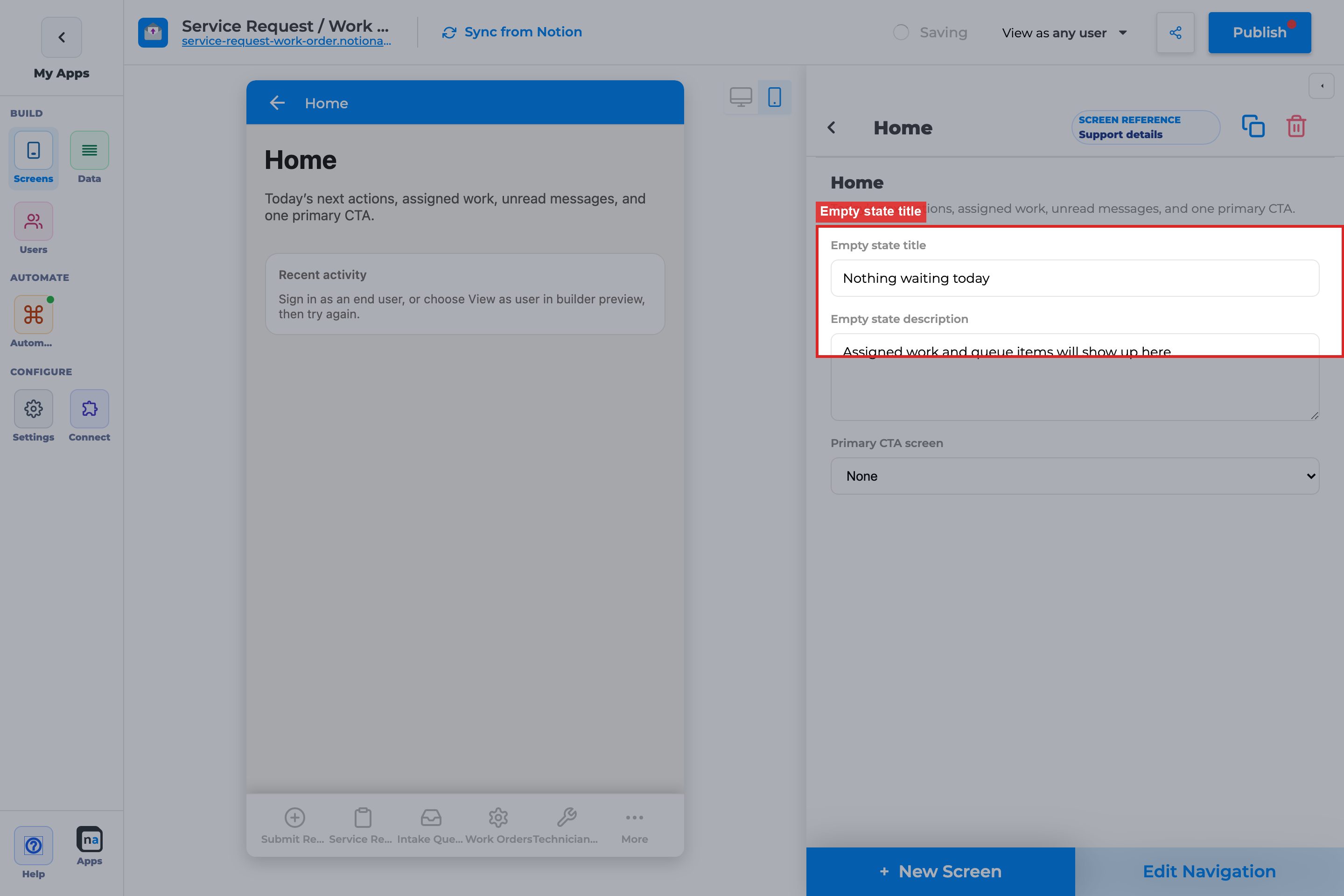Image resolution: width=1344 pixels, height=896 pixels.
Task: Open the service-request-work-order link
Action: (x=286, y=41)
